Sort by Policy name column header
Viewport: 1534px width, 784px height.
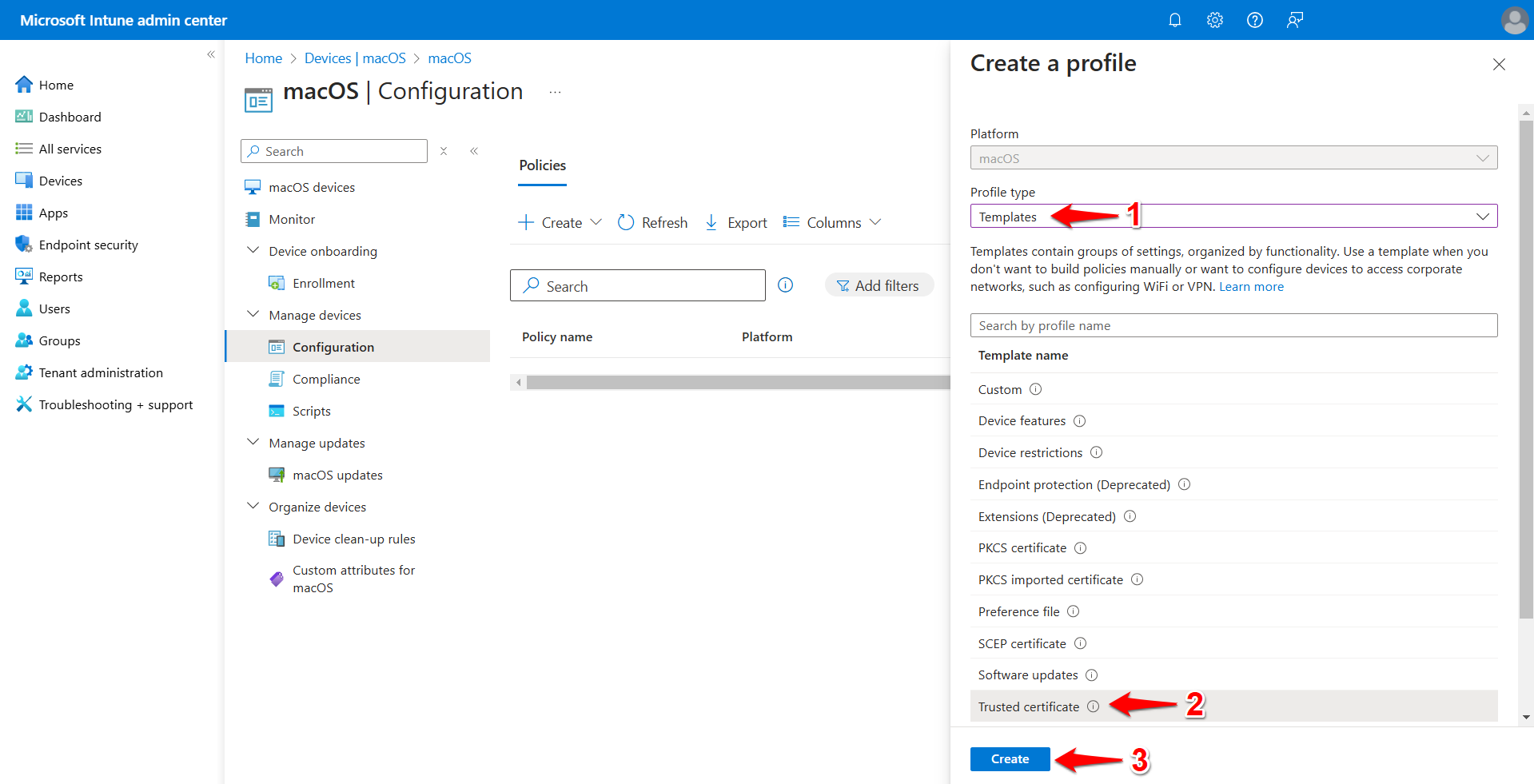coord(557,337)
